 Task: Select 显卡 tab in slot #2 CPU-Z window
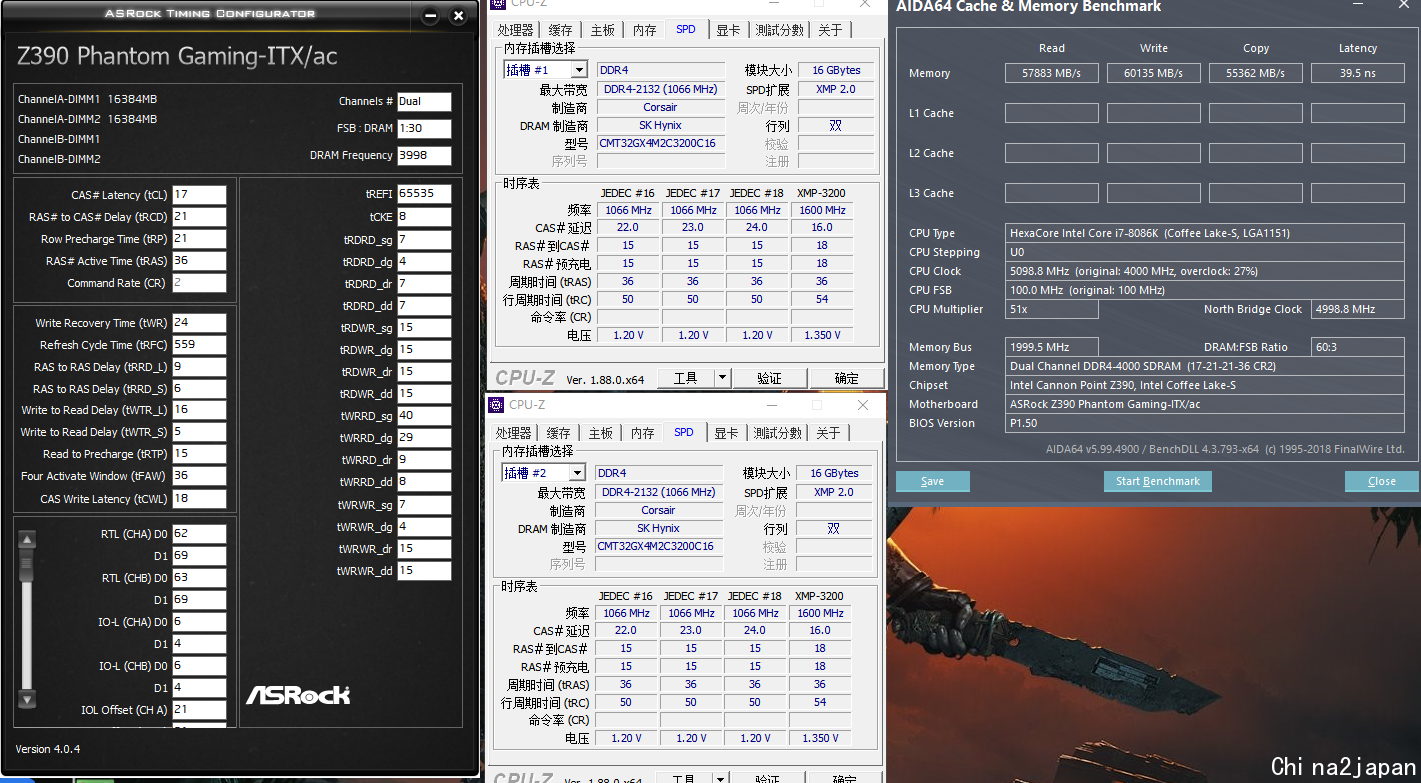pyautogui.click(x=727, y=433)
